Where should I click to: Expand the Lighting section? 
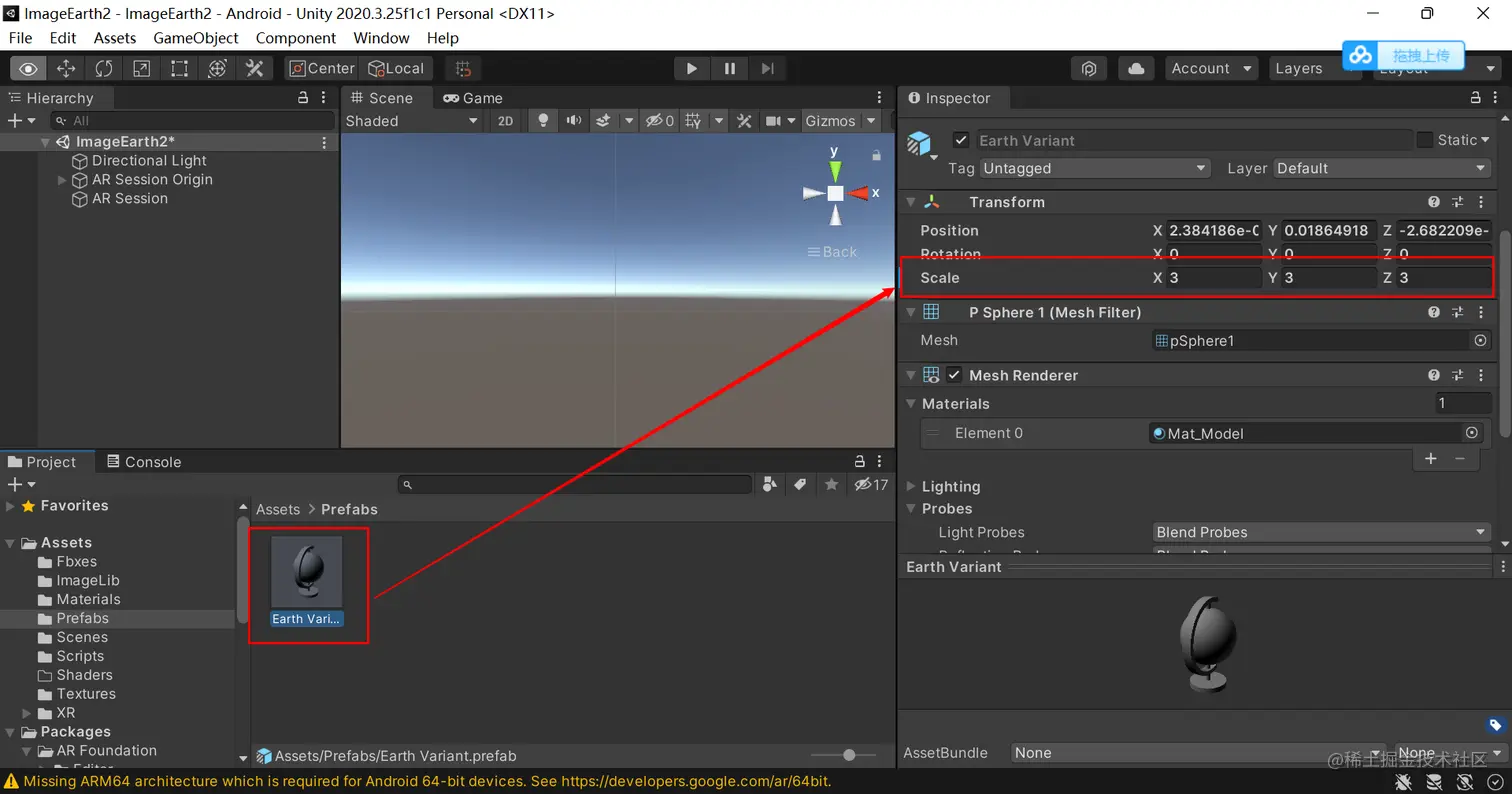(x=911, y=487)
